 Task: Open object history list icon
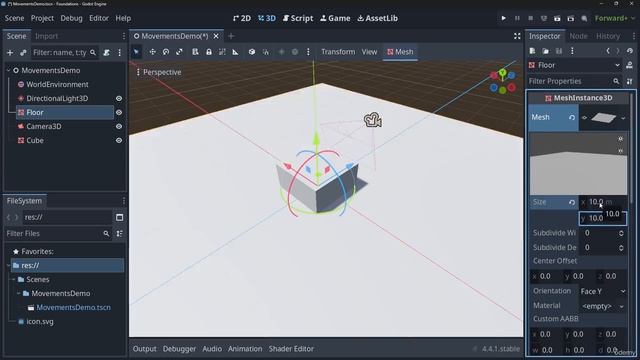(630, 51)
